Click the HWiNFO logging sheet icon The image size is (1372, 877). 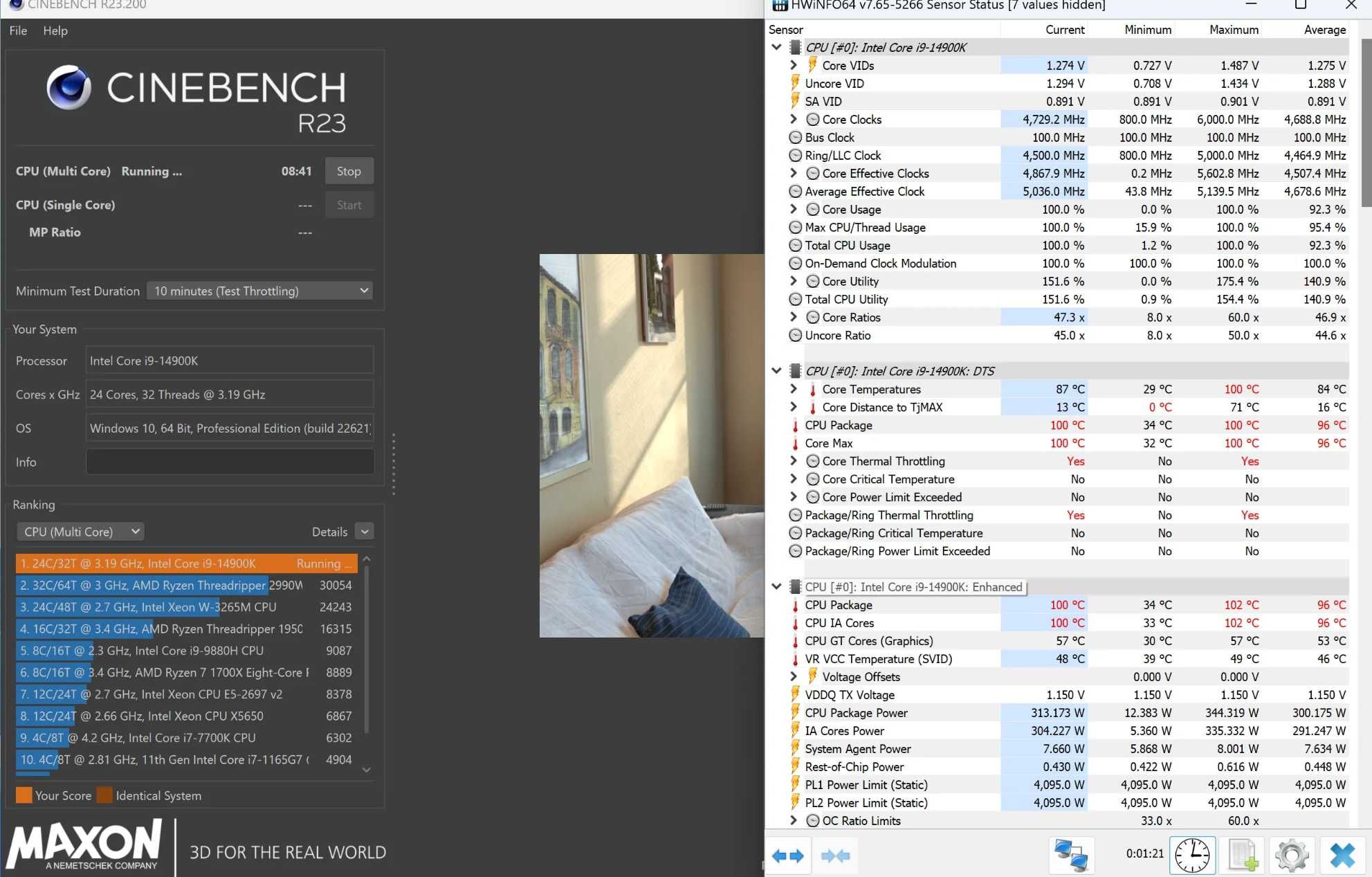1243,856
